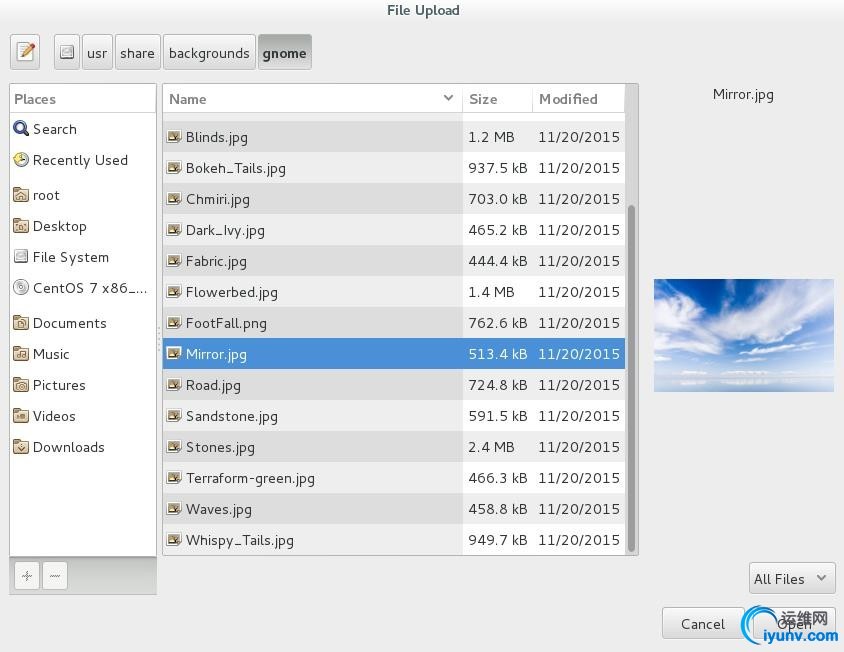The image size is (844, 652).
Task: Click the Open button
Action: (x=793, y=623)
